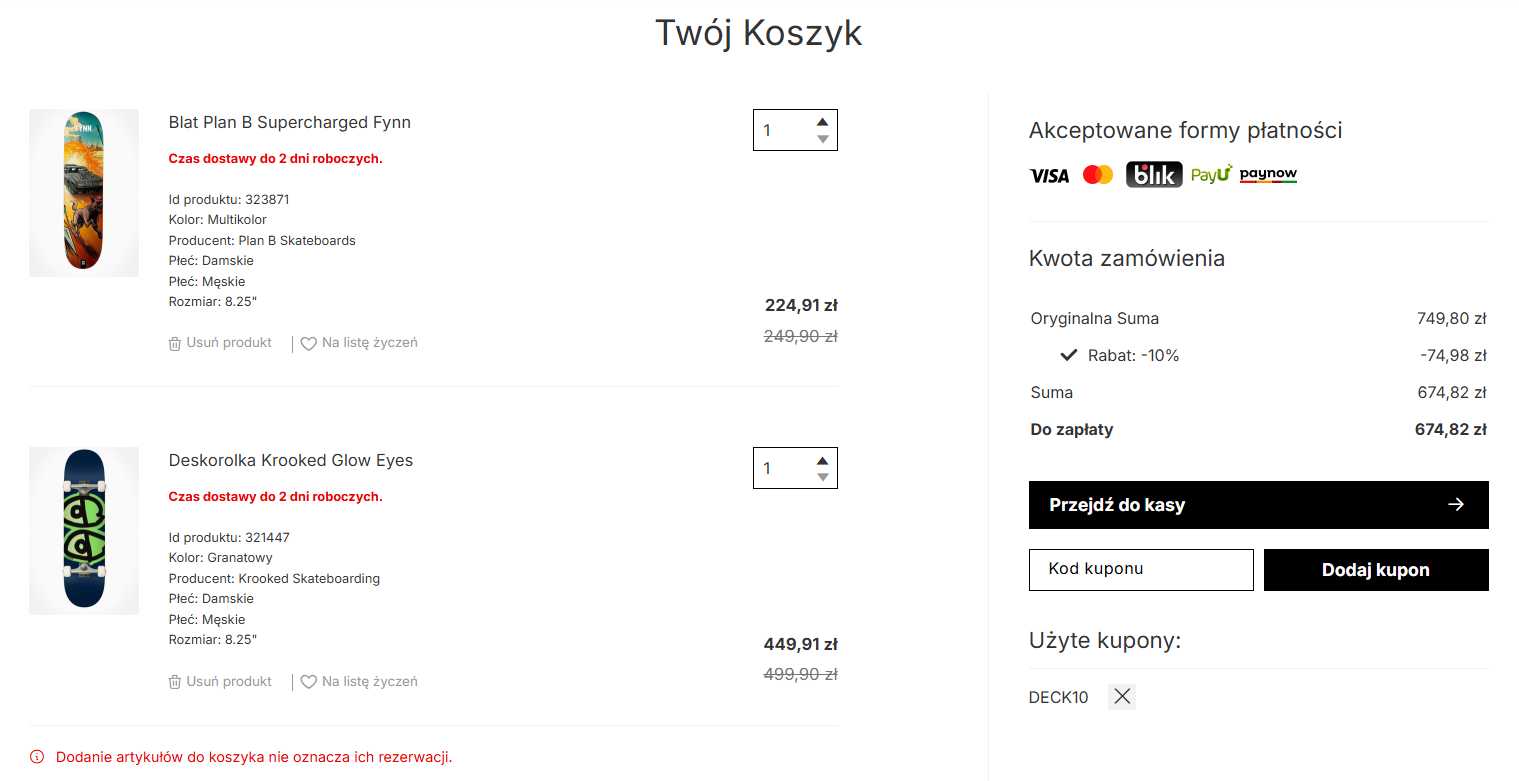Open Krooked Glow Eyes skateboard thumbnail
1519x781 pixels.
84,531
